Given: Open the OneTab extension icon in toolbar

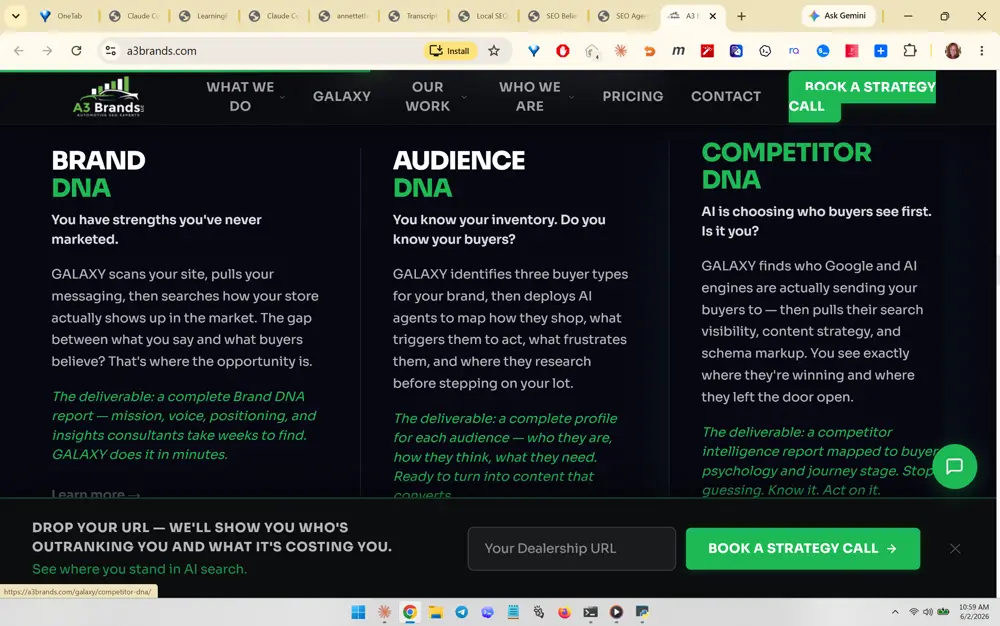Looking at the screenshot, I should (534, 50).
